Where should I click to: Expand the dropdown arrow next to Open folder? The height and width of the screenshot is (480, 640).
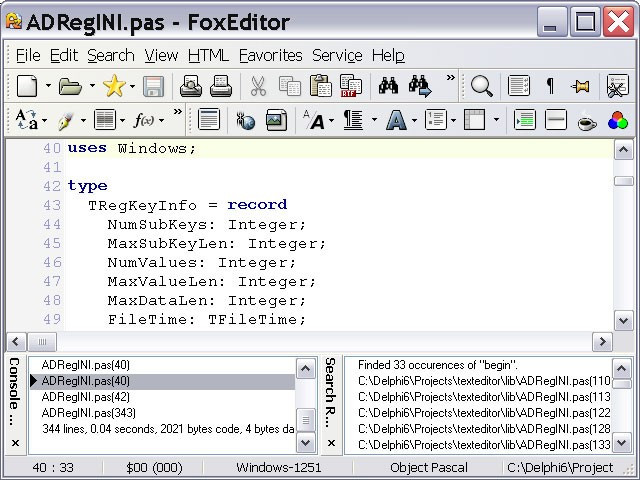[x=92, y=86]
